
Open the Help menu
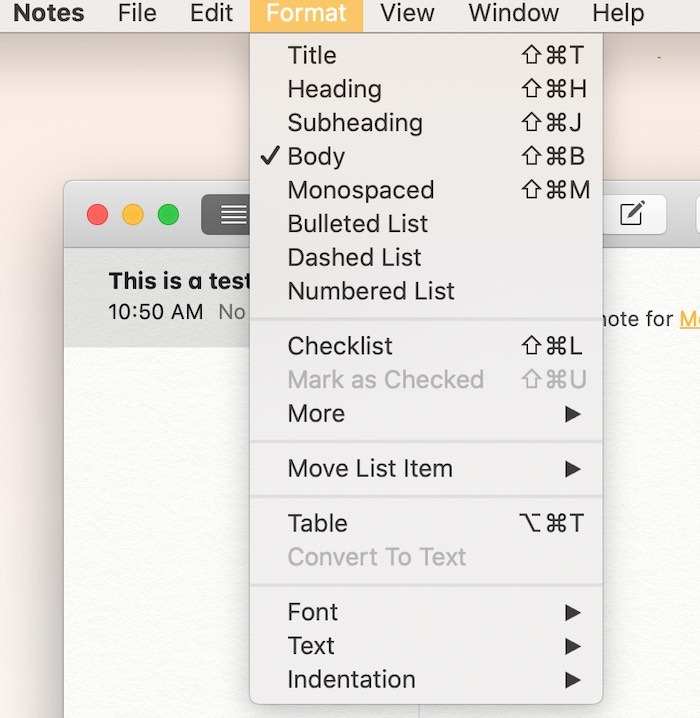[x=618, y=13]
